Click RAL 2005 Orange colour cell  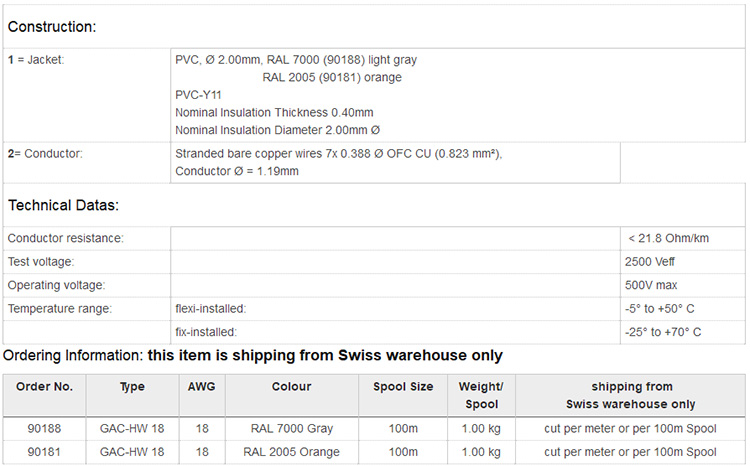pos(291,452)
